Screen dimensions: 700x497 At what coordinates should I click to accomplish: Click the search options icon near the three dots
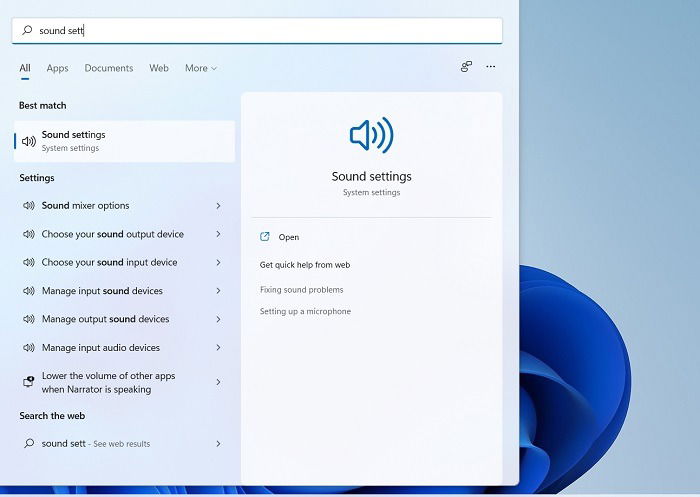click(x=466, y=67)
